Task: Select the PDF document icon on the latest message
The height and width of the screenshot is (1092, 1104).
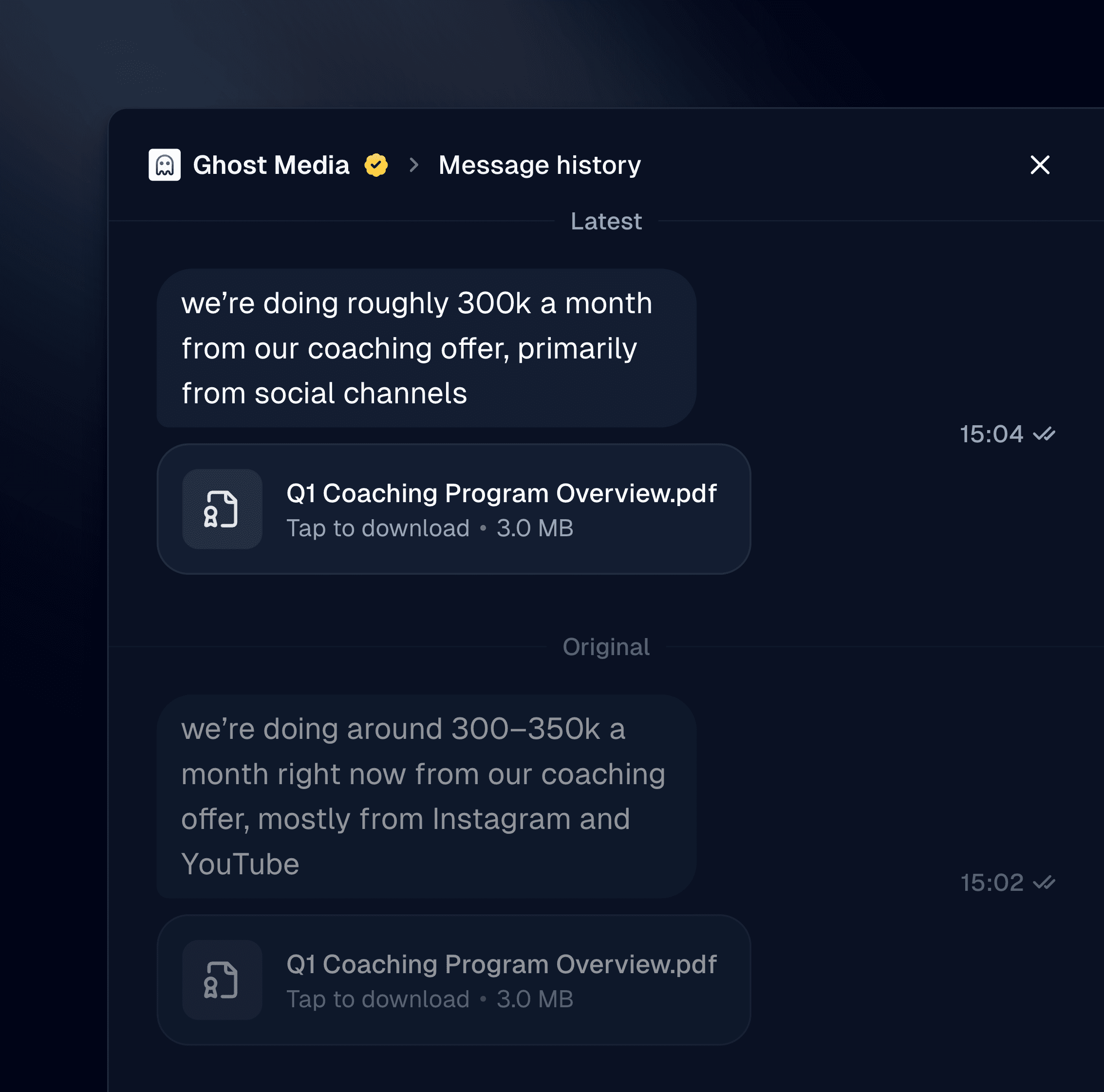Action: [222, 509]
